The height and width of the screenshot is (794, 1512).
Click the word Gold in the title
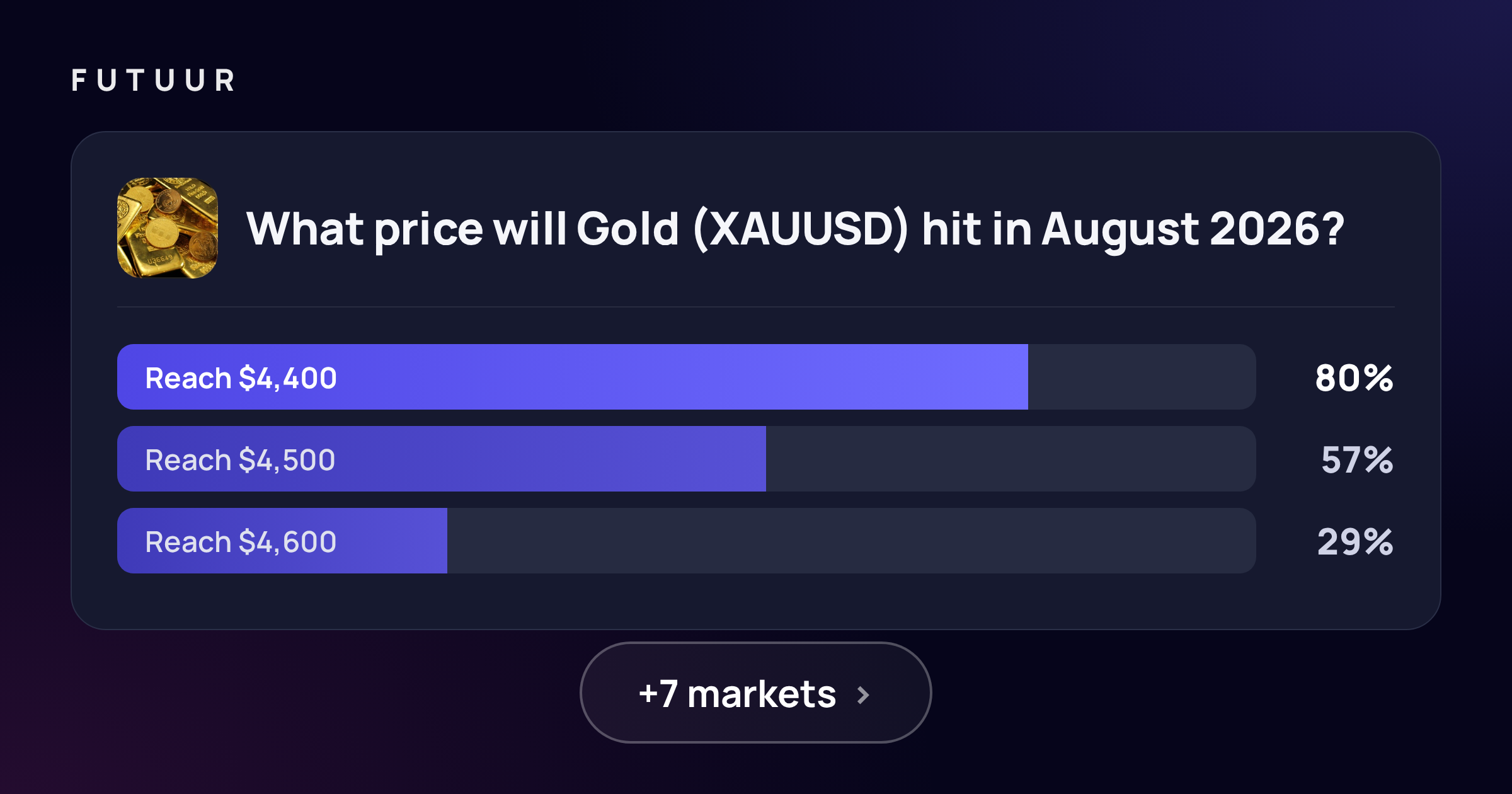pyautogui.click(x=628, y=228)
